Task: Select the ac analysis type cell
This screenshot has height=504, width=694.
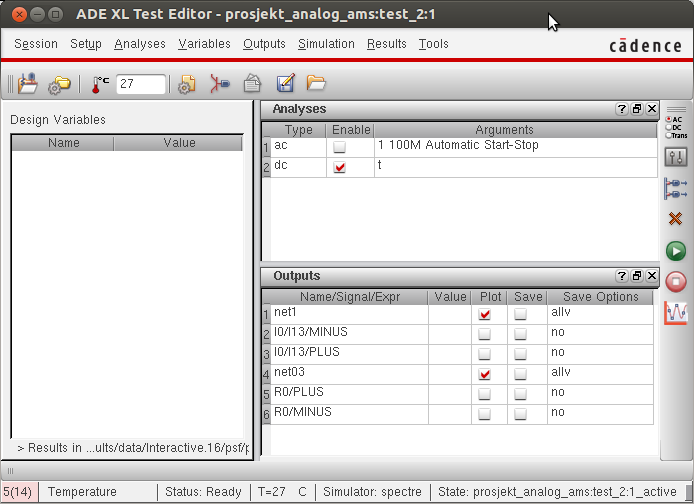Action: tap(298, 147)
